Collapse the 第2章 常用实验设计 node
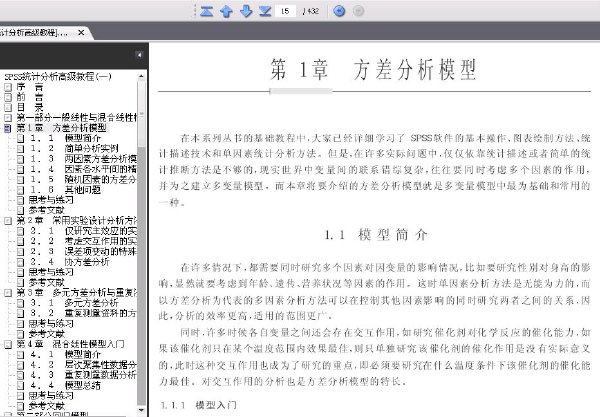Viewport: 600px width, 417px height. click(x=8, y=221)
